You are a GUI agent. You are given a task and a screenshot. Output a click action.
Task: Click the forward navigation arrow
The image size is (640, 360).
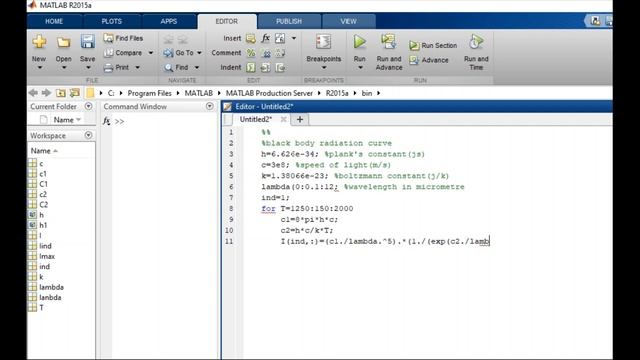click(46, 93)
